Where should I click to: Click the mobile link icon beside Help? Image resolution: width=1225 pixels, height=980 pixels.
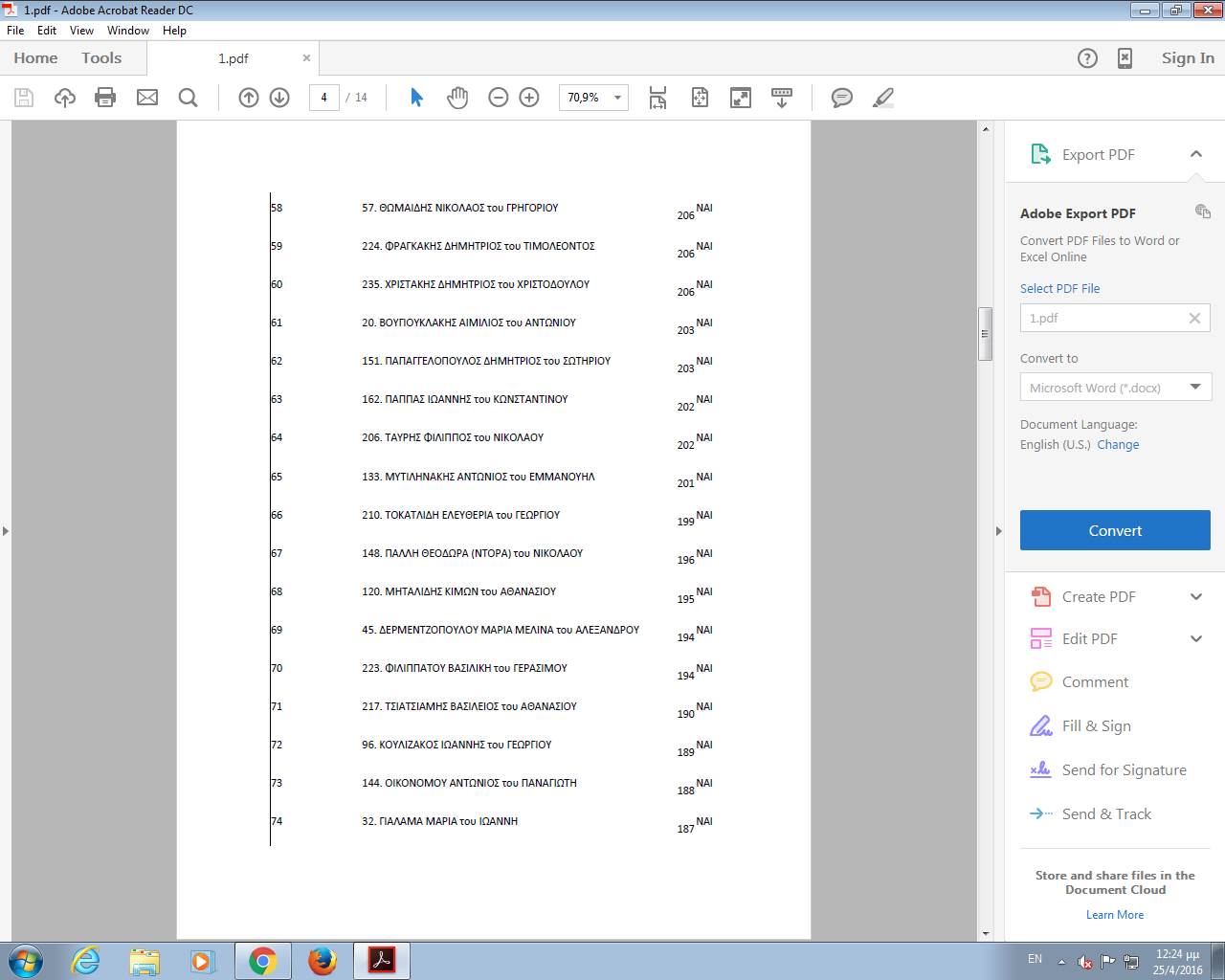(1125, 58)
